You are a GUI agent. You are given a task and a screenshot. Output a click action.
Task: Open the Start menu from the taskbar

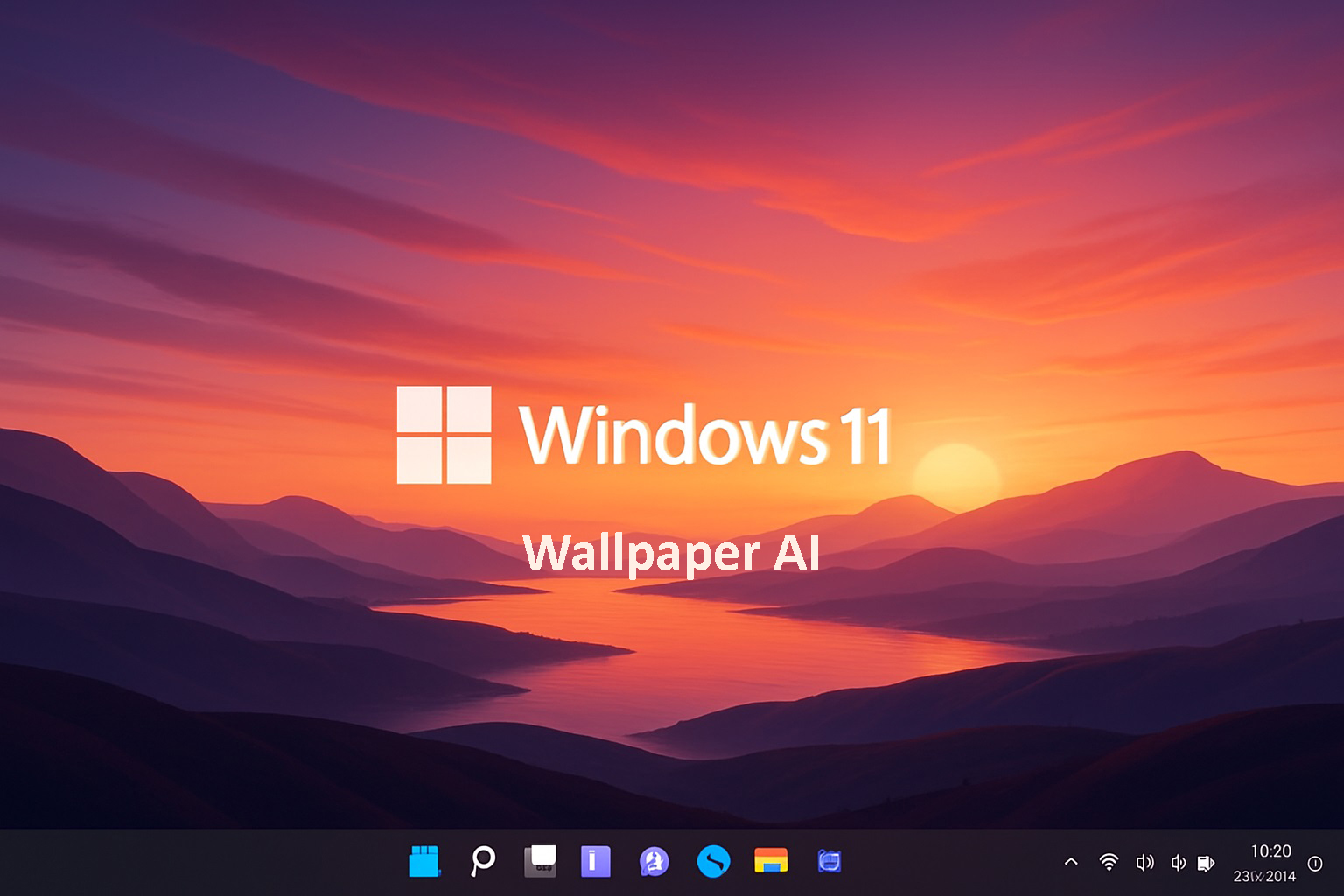(425, 861)
